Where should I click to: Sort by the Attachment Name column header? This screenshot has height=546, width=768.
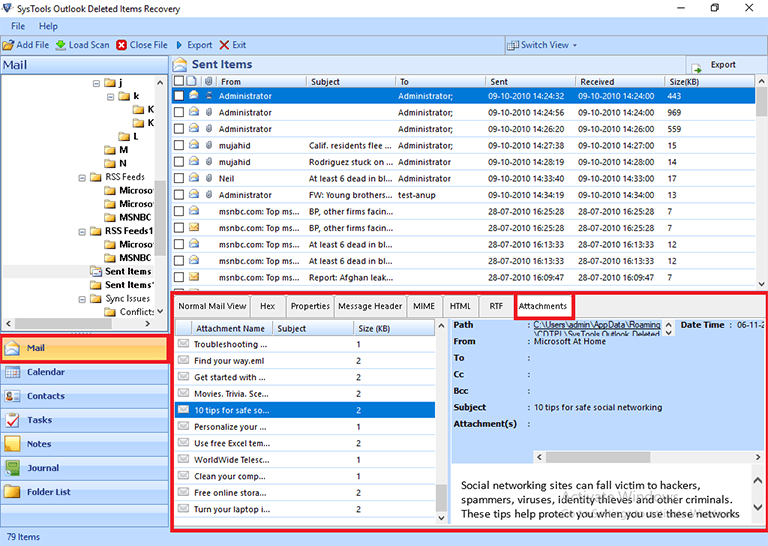click(x=230, y=329)
